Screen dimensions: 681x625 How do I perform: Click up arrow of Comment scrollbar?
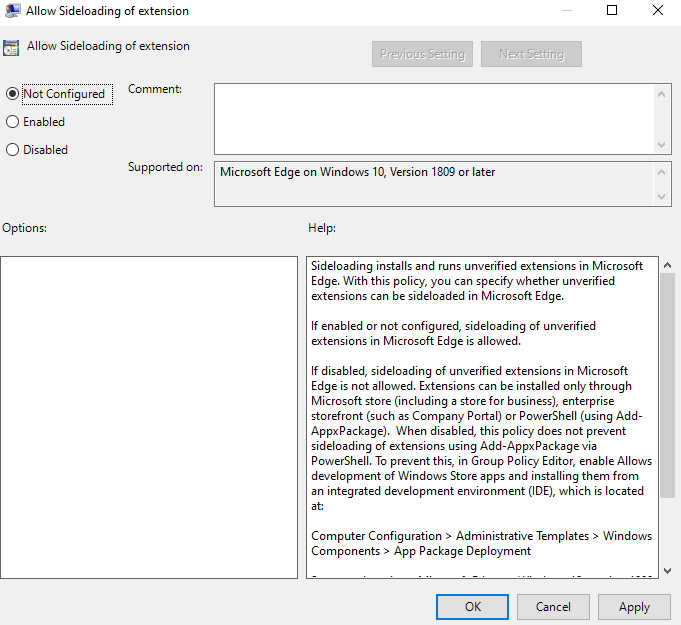point(661,94)
